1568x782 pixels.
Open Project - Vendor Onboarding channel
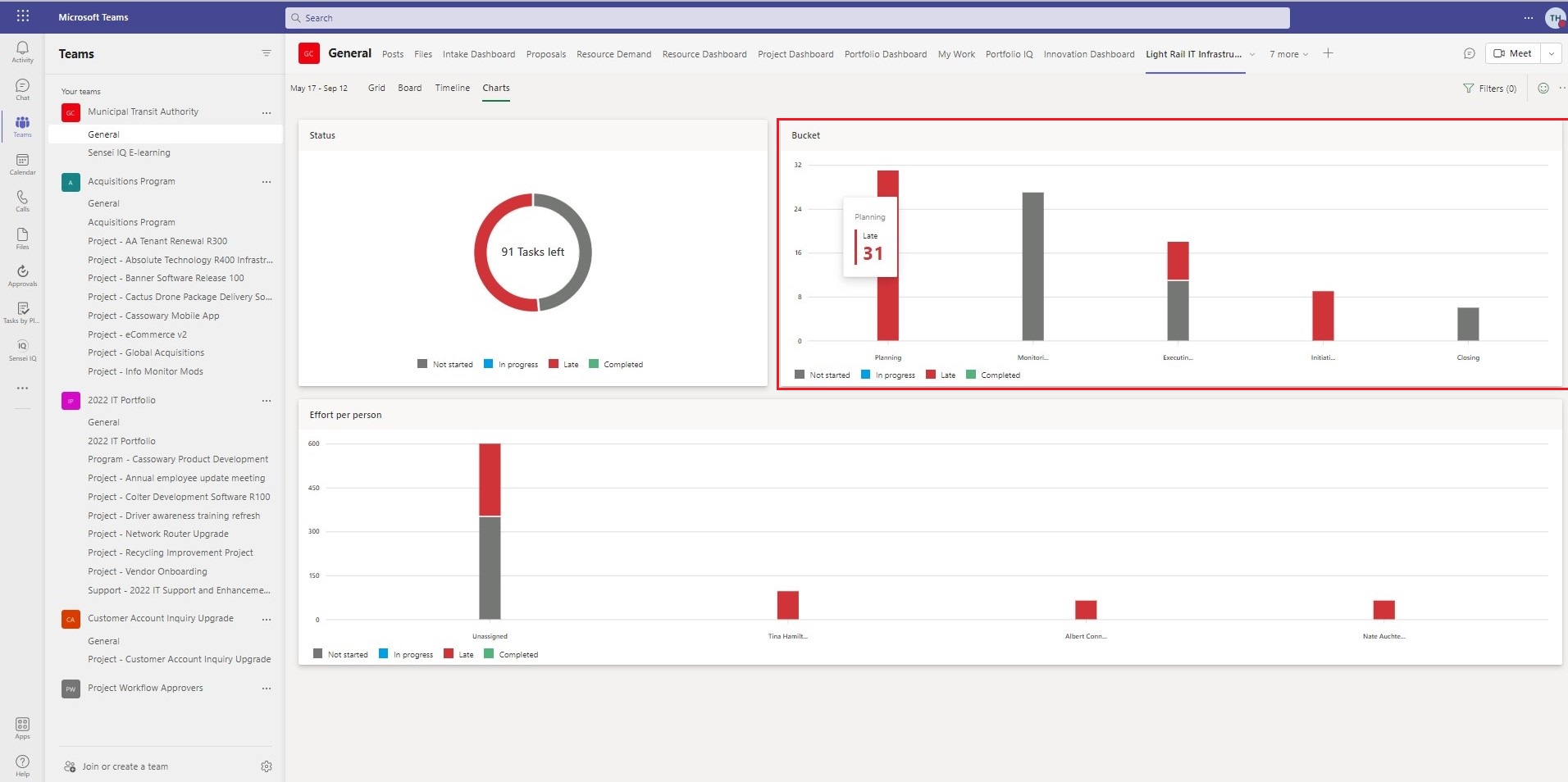(148, 571)
